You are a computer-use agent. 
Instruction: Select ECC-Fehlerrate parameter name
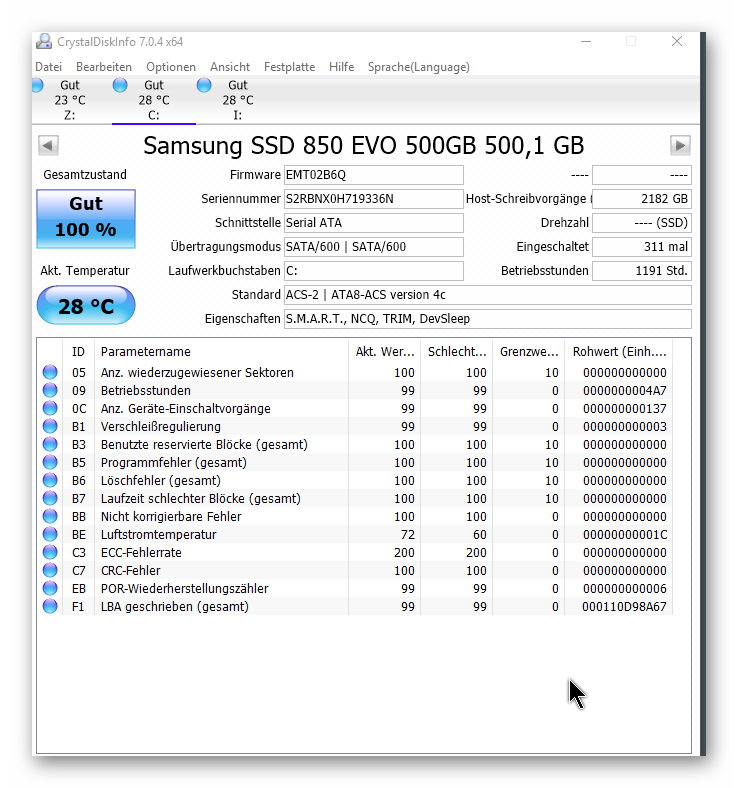(x=141, y=552)
